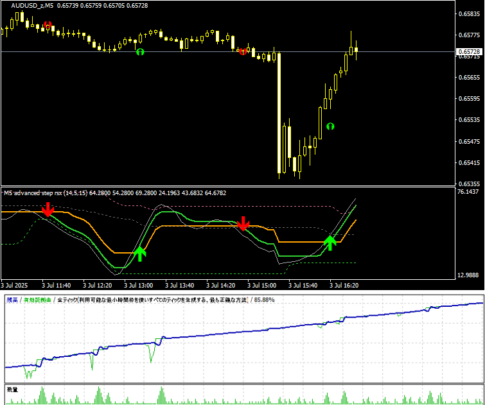Click the 3 Jul 16:20 time axis label
The height and width of the screenshot is (405, 485).
(x=344, y=286)
